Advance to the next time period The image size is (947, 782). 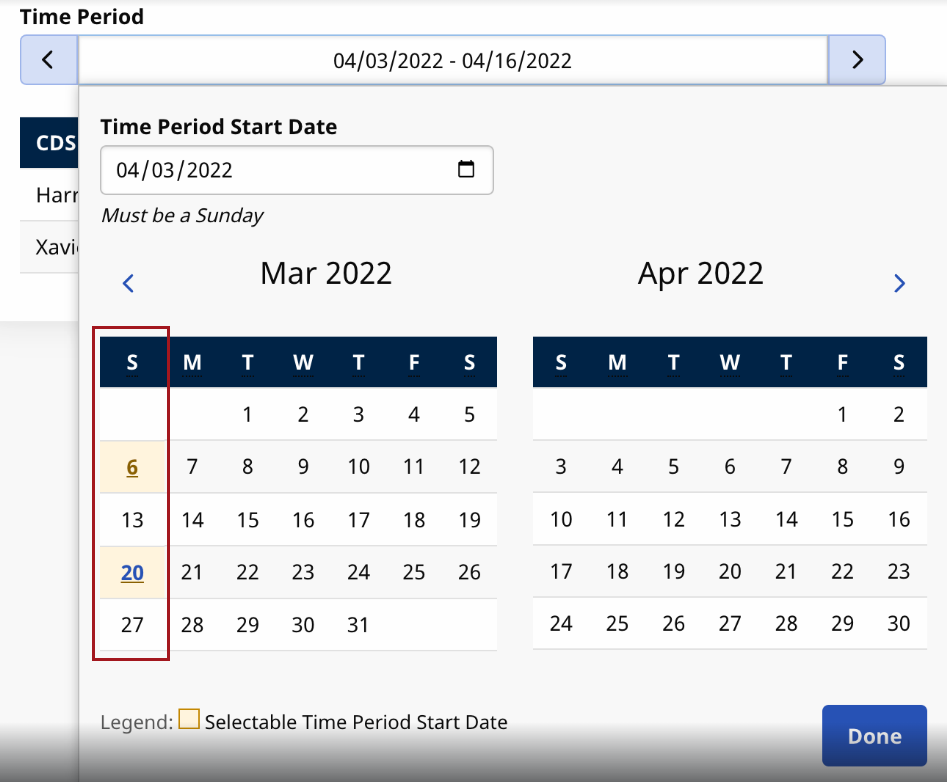pos(857,60)
